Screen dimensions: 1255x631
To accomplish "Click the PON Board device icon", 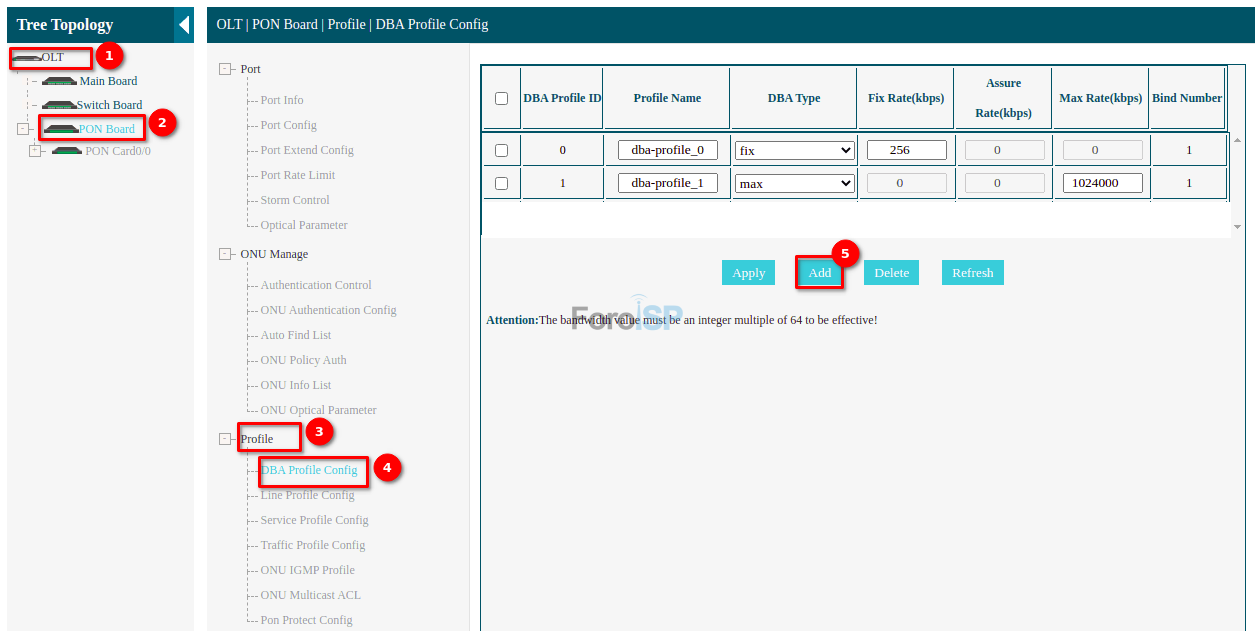I will [x=61, y=129].
